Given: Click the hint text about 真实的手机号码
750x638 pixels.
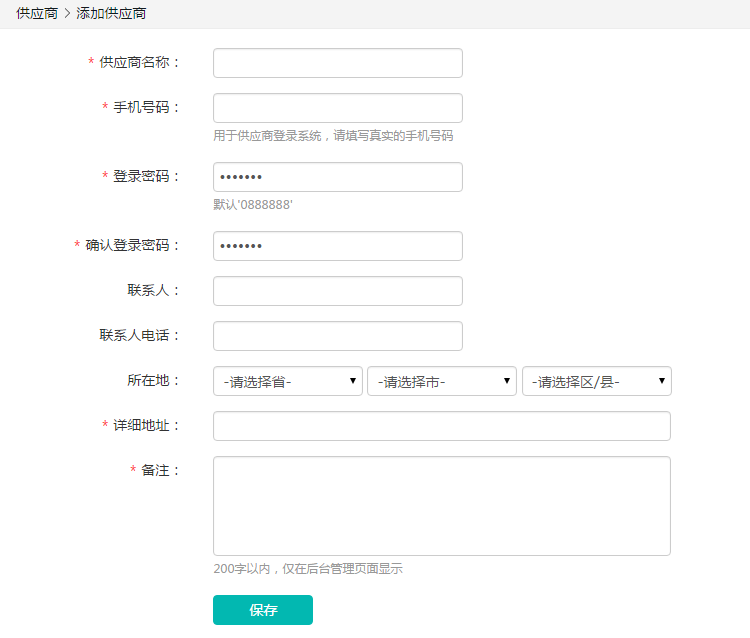Looking at the screenshot, I should [333, 135].
